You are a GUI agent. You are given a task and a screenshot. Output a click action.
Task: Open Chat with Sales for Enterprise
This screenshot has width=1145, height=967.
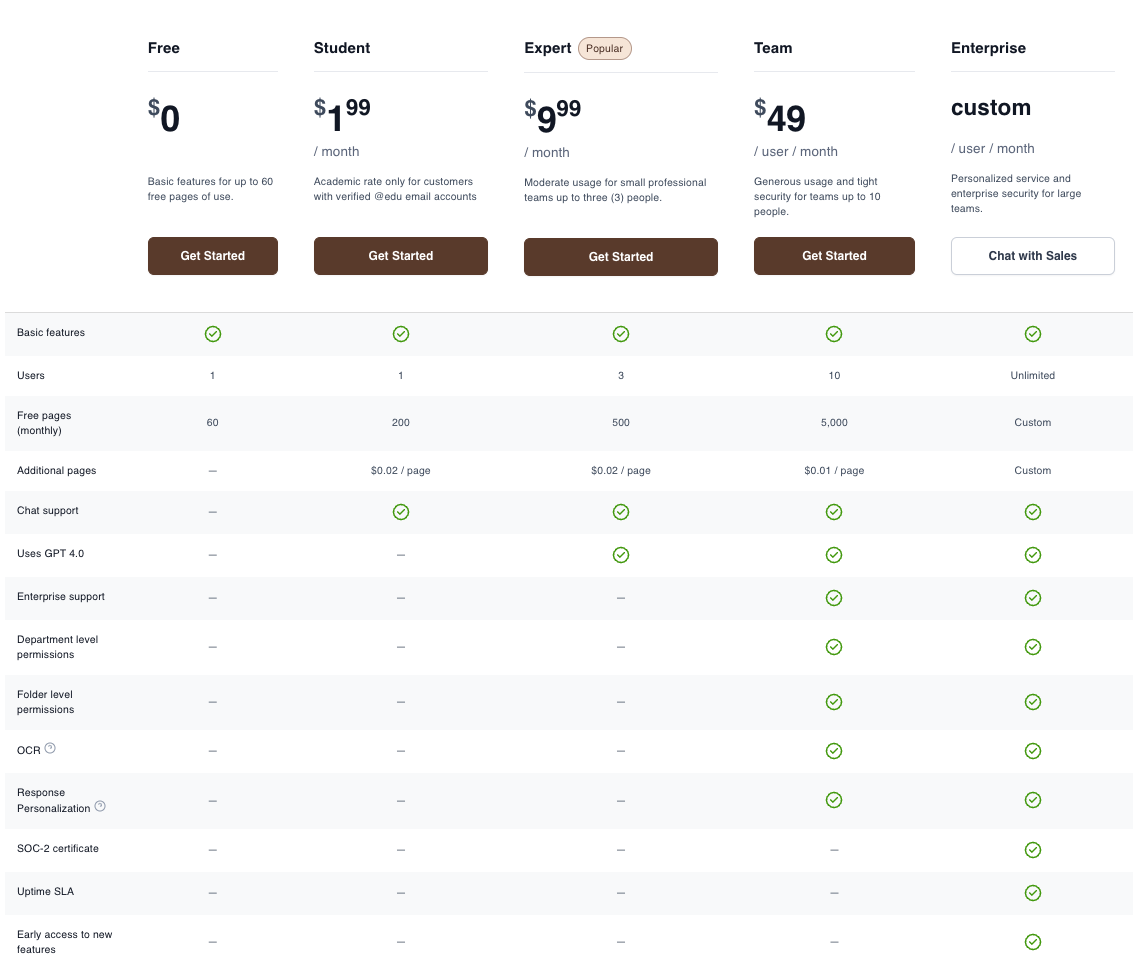coord(1032,256)
